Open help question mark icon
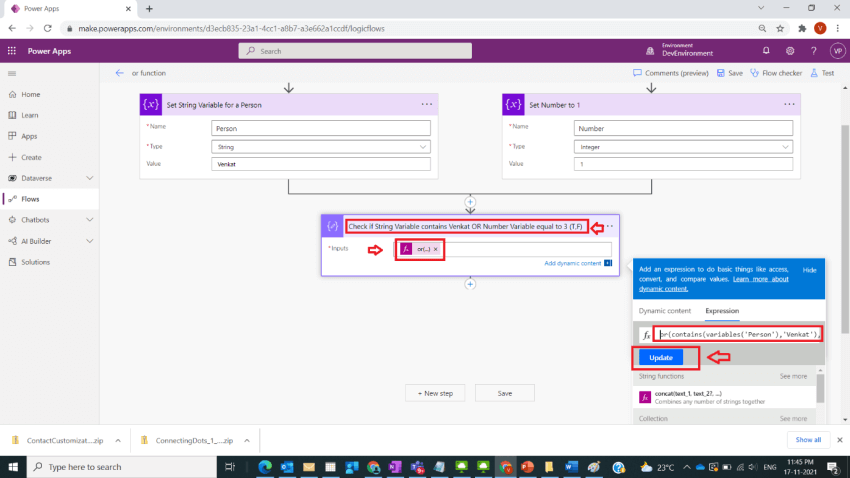Screen dimensions: 850x478 pos(813,50)
